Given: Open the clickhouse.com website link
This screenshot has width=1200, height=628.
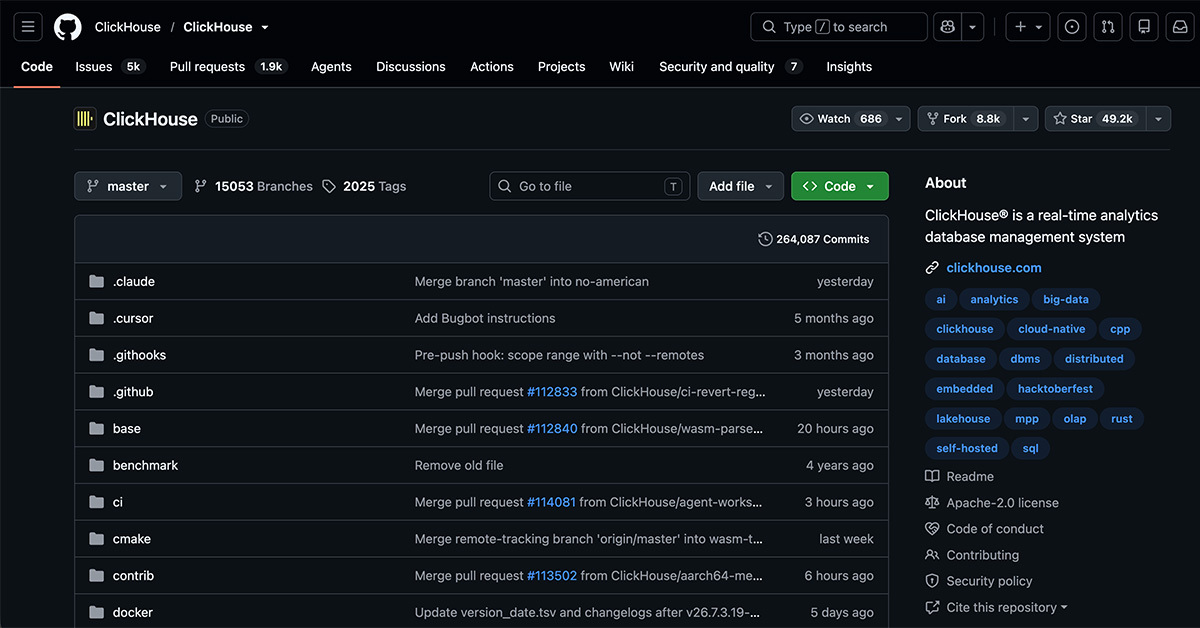Looking at the screenshot, I should [994, 268].
